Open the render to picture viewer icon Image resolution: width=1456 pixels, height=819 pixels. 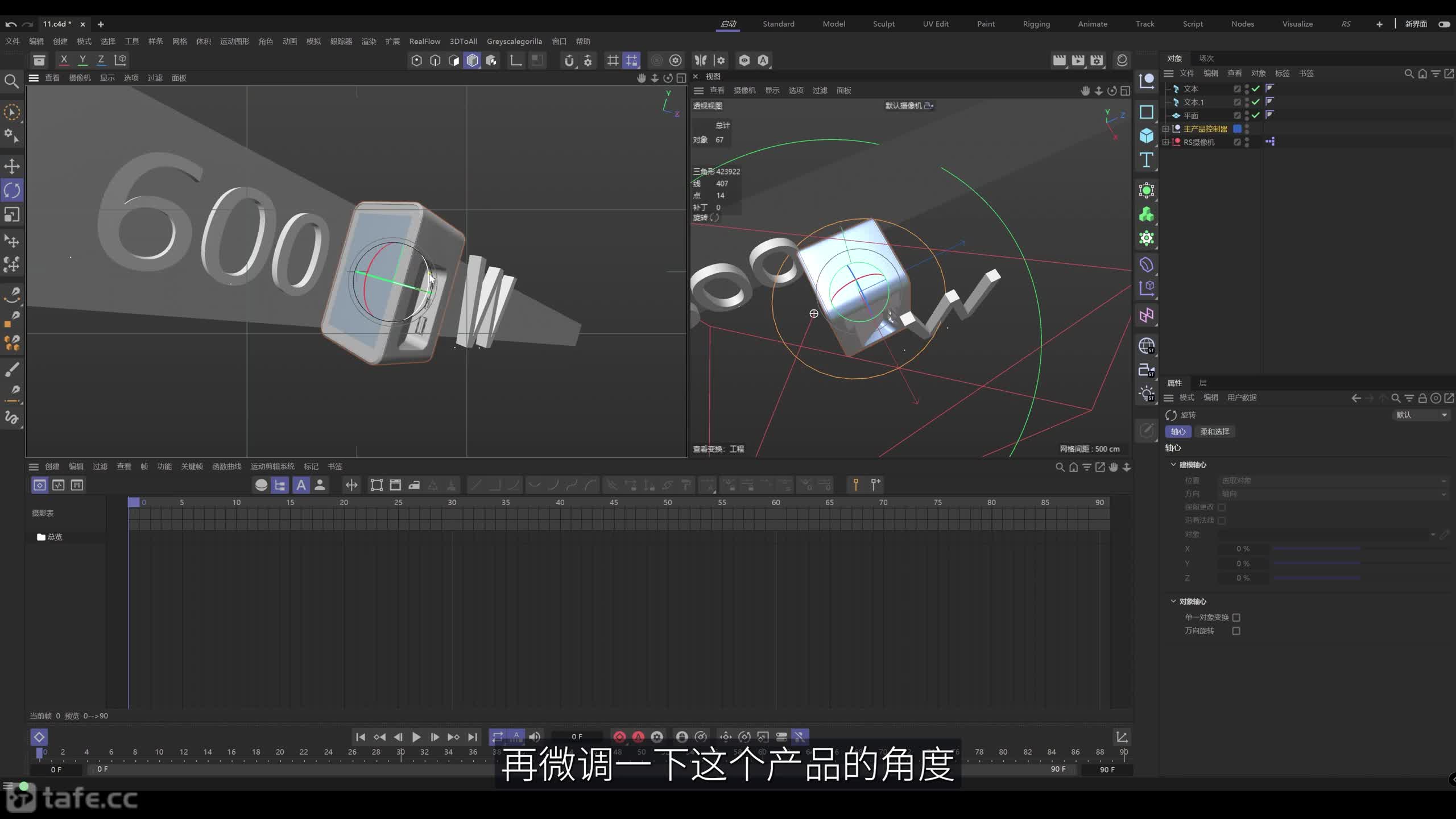(1078, 60)
